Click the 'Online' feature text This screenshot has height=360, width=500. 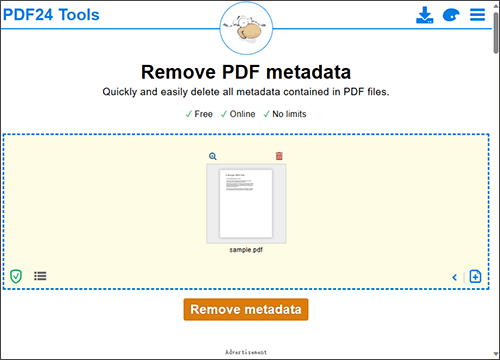point(242,114)
